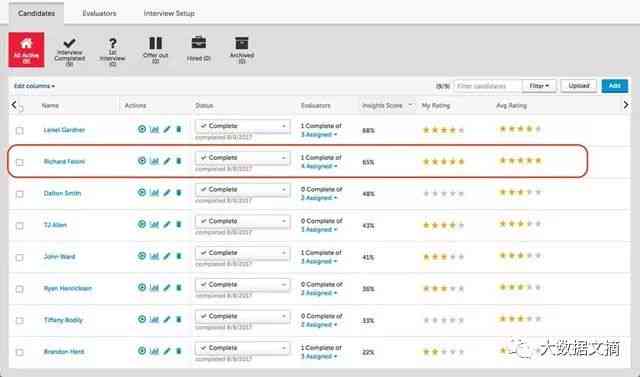This screenshot has width=640, height=377.
Task: Click the blue Add button
Action: tap(614, 86)
